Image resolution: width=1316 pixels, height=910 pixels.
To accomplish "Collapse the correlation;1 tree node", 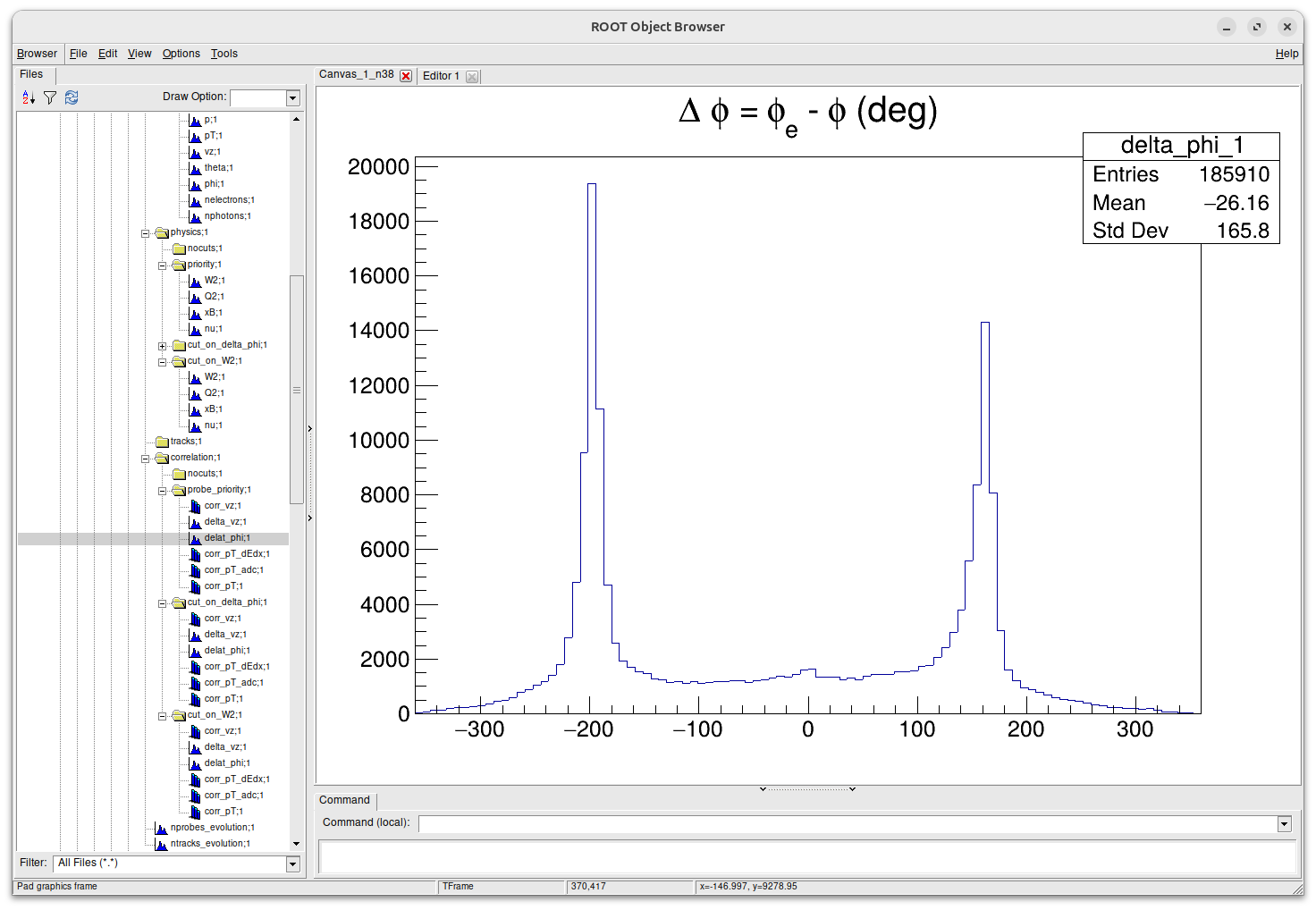I will pos(145,459).
